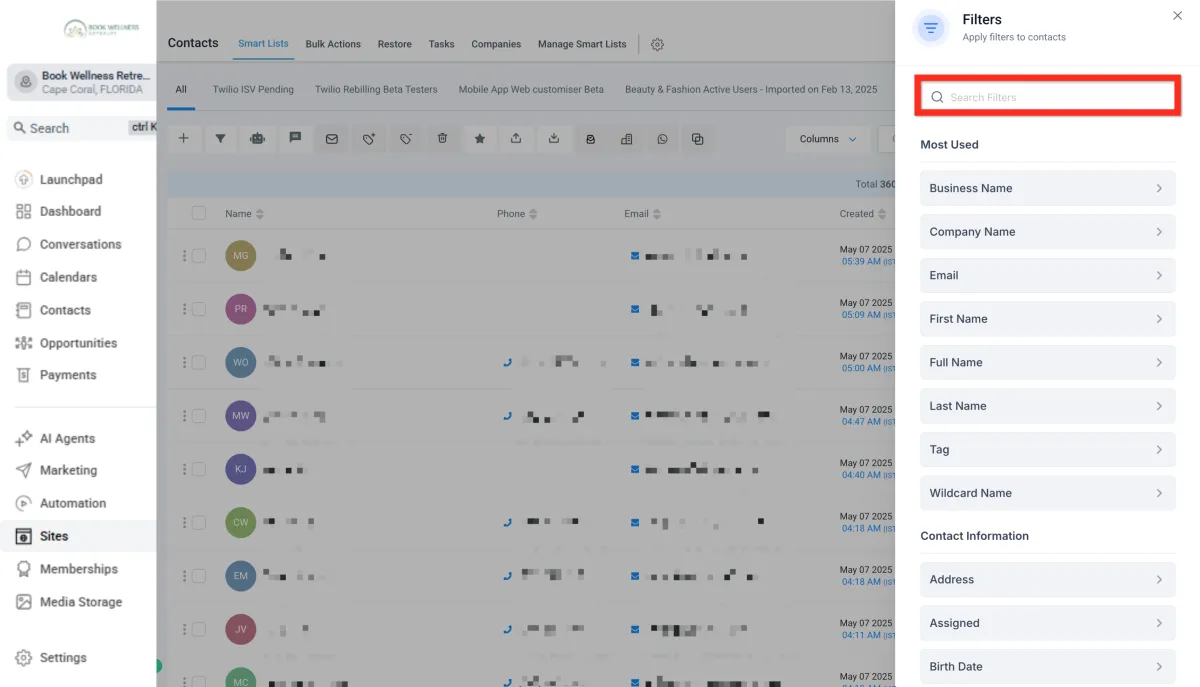The width and height of the screenshot is (1200, 687).
Task: Open Opportunities in the sidebar
Action: click(x=66, y=343)
